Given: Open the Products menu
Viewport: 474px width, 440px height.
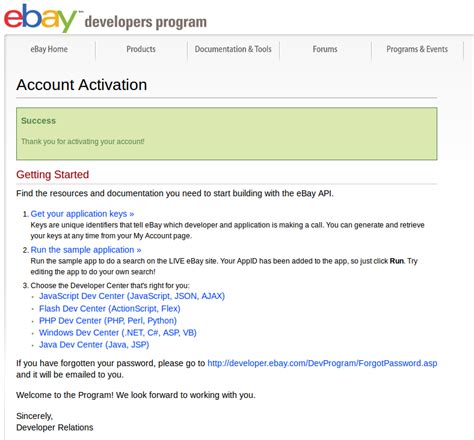Looking at the screenshot, I should point(141,49).
